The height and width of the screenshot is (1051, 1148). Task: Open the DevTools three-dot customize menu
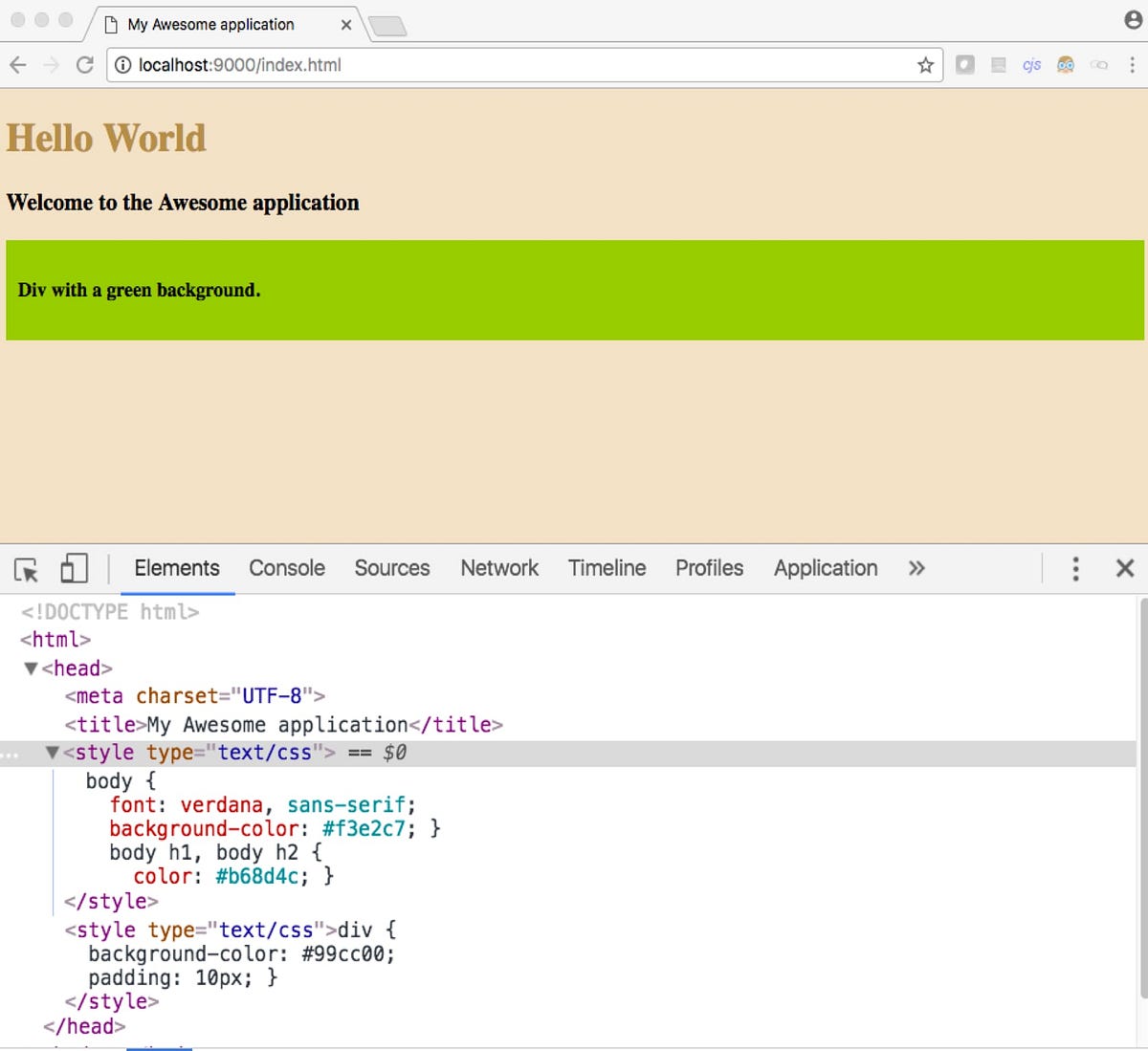(x=1075, y=568)
